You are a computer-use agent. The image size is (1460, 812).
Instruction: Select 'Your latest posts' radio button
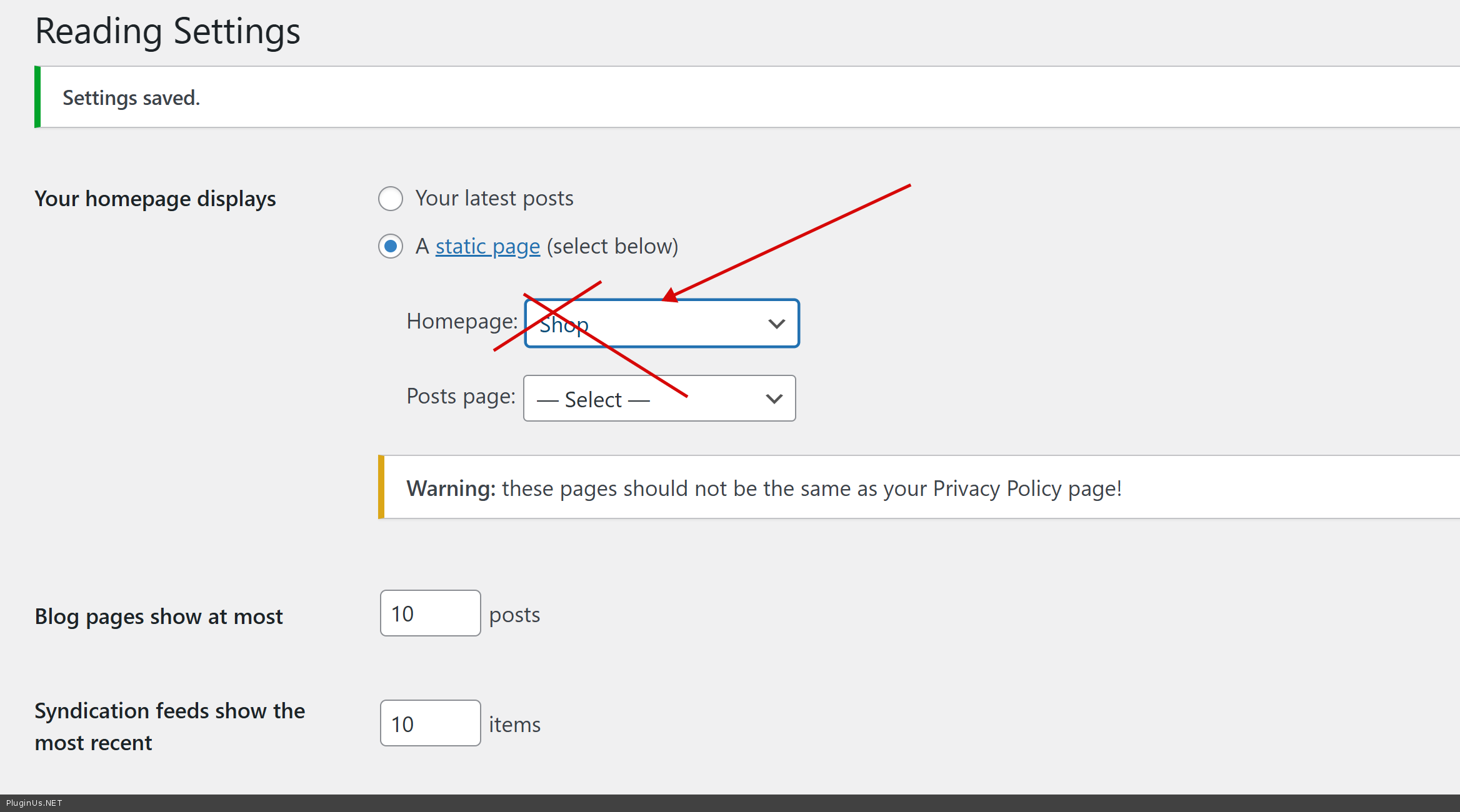(x=391, y=199)
